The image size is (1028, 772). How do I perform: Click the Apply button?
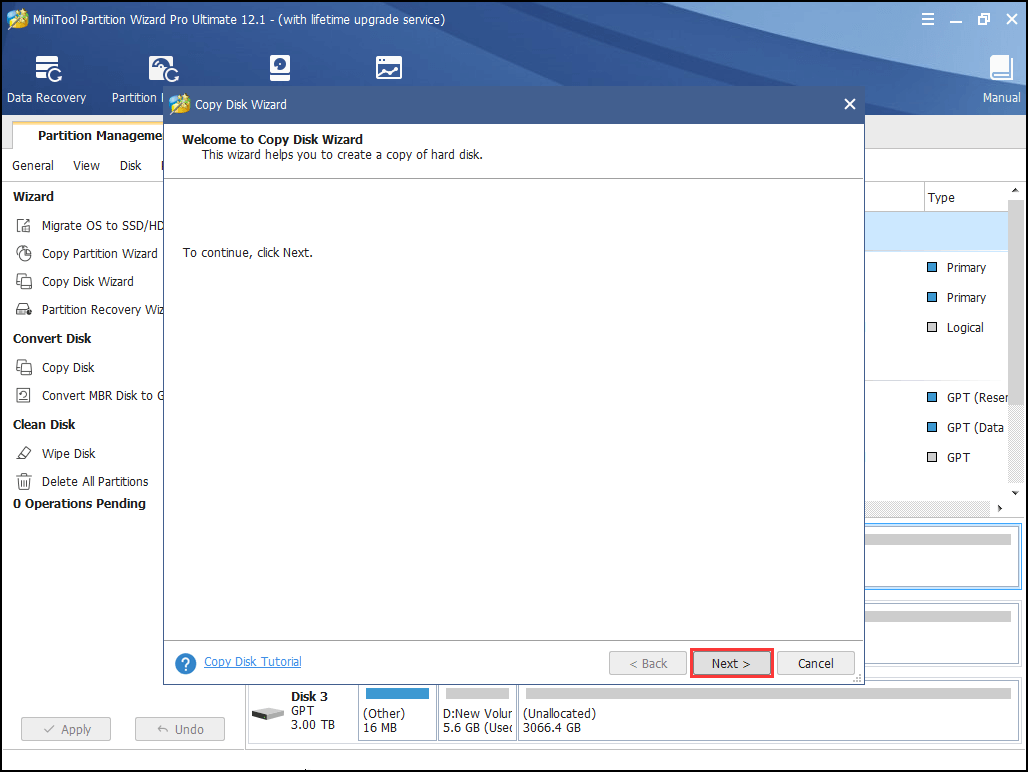pos(66,729)
